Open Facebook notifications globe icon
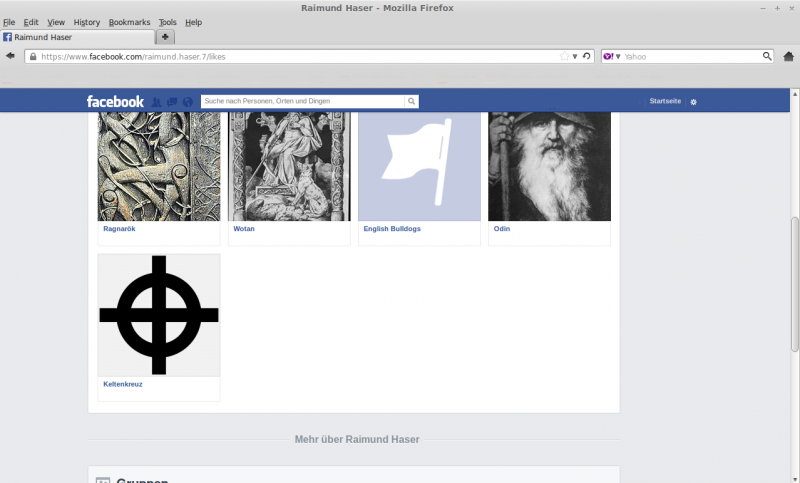This screenshot has height=483, width=800. tap(188, 101)
